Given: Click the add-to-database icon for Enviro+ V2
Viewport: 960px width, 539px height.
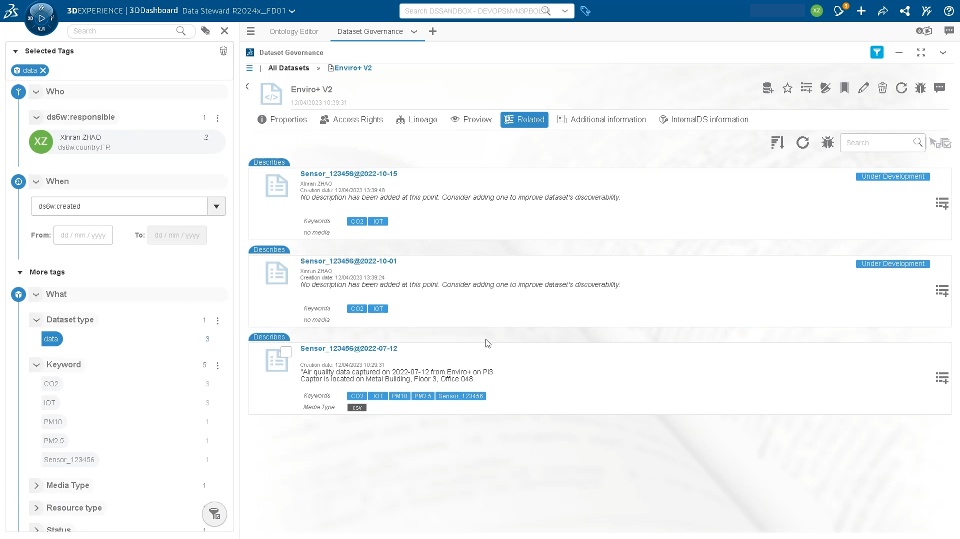Looking at the screenshot, I should pyautogui.click(x=768, y=88).
